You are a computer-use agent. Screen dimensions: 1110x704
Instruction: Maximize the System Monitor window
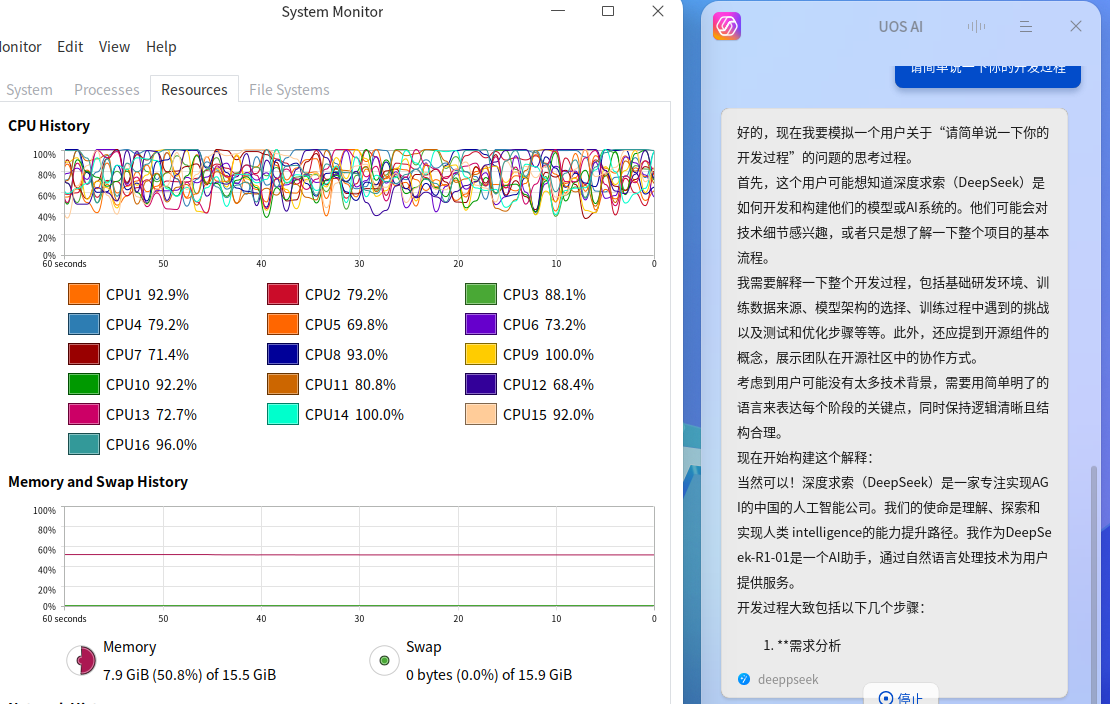(607, 11)
